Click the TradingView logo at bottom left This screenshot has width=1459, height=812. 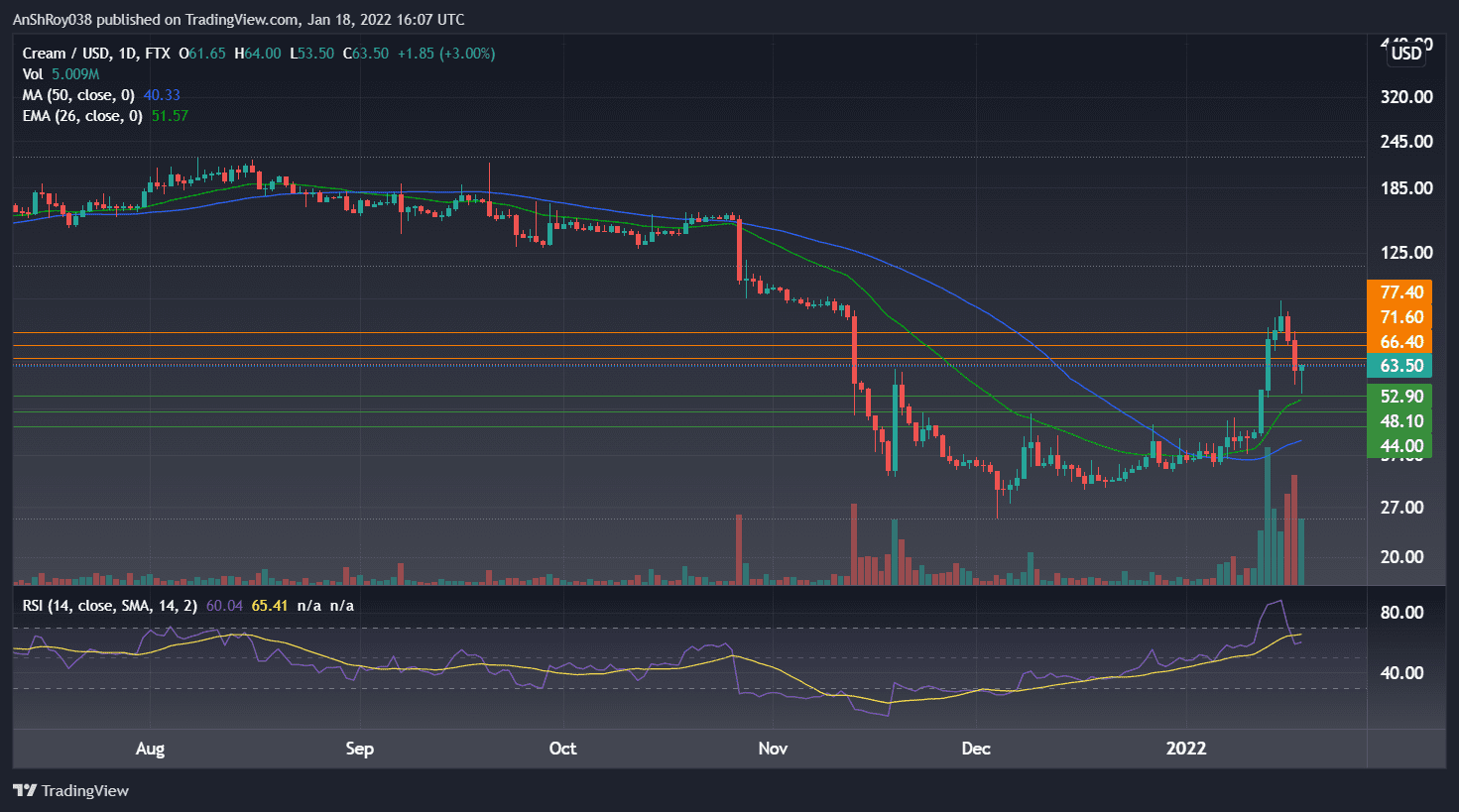click(69, 790)
